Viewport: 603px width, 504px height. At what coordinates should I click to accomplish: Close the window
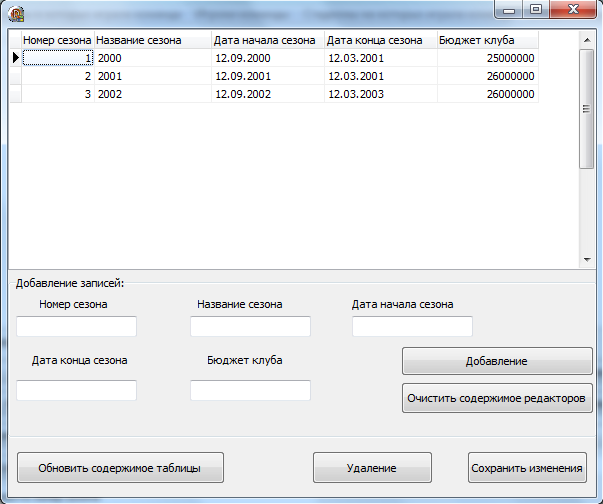coord(573,10)
